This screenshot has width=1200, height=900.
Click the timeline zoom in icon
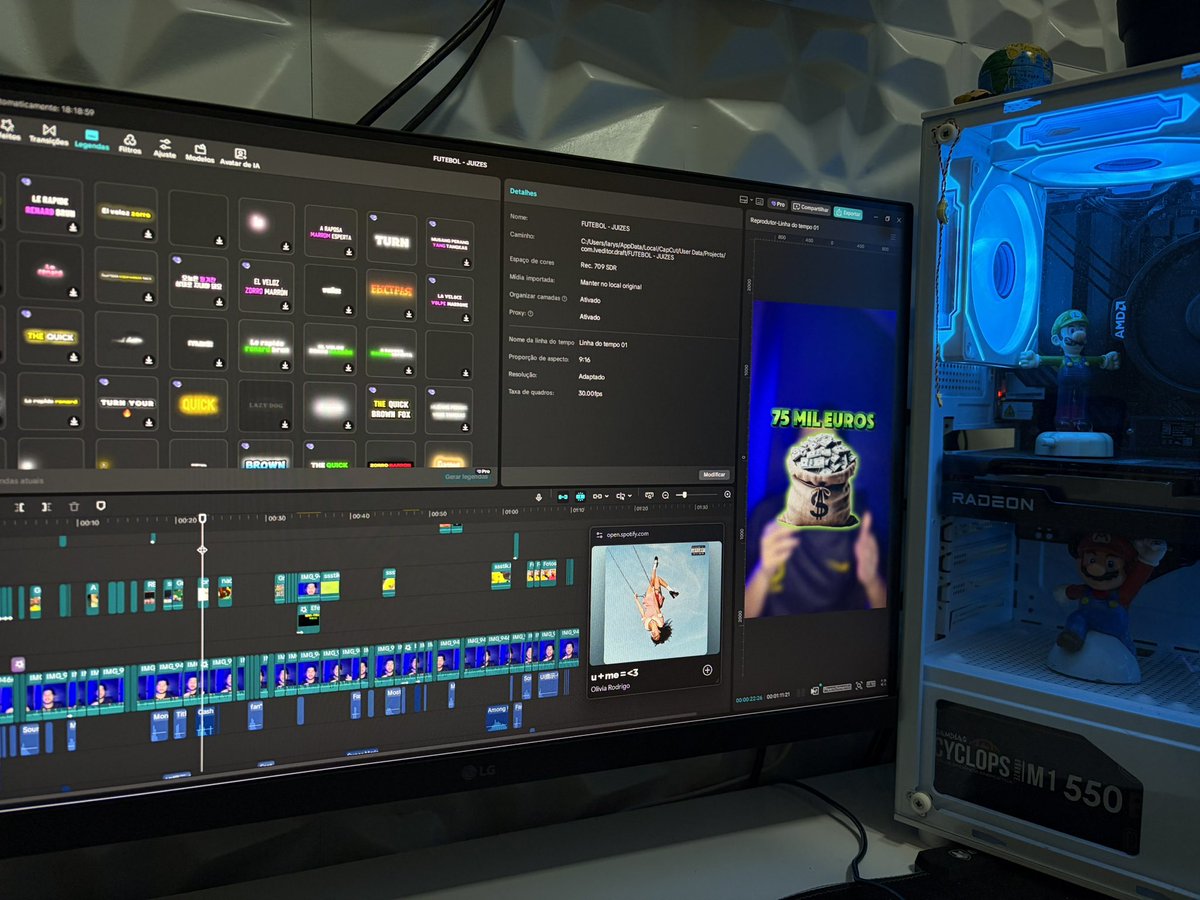[727, 494]
